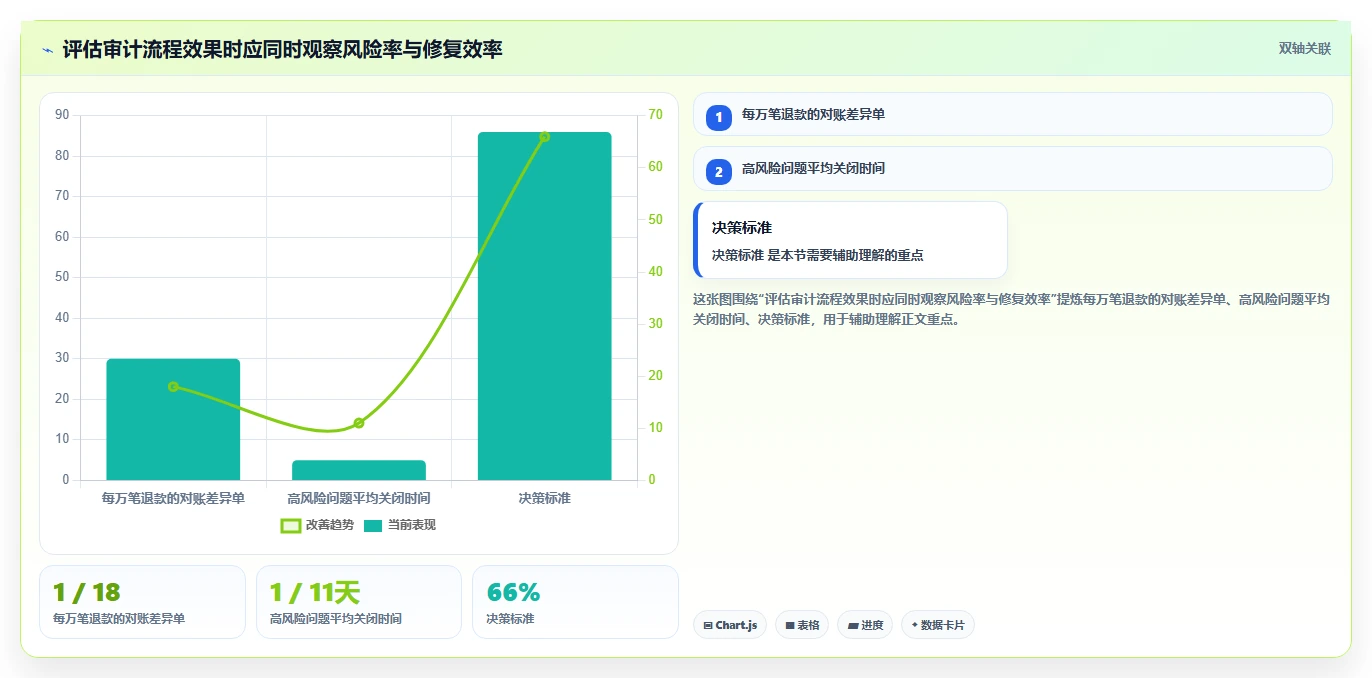
Task: Click the trend point above 高风险问题平均关闭时间
Action: (359, 423)
